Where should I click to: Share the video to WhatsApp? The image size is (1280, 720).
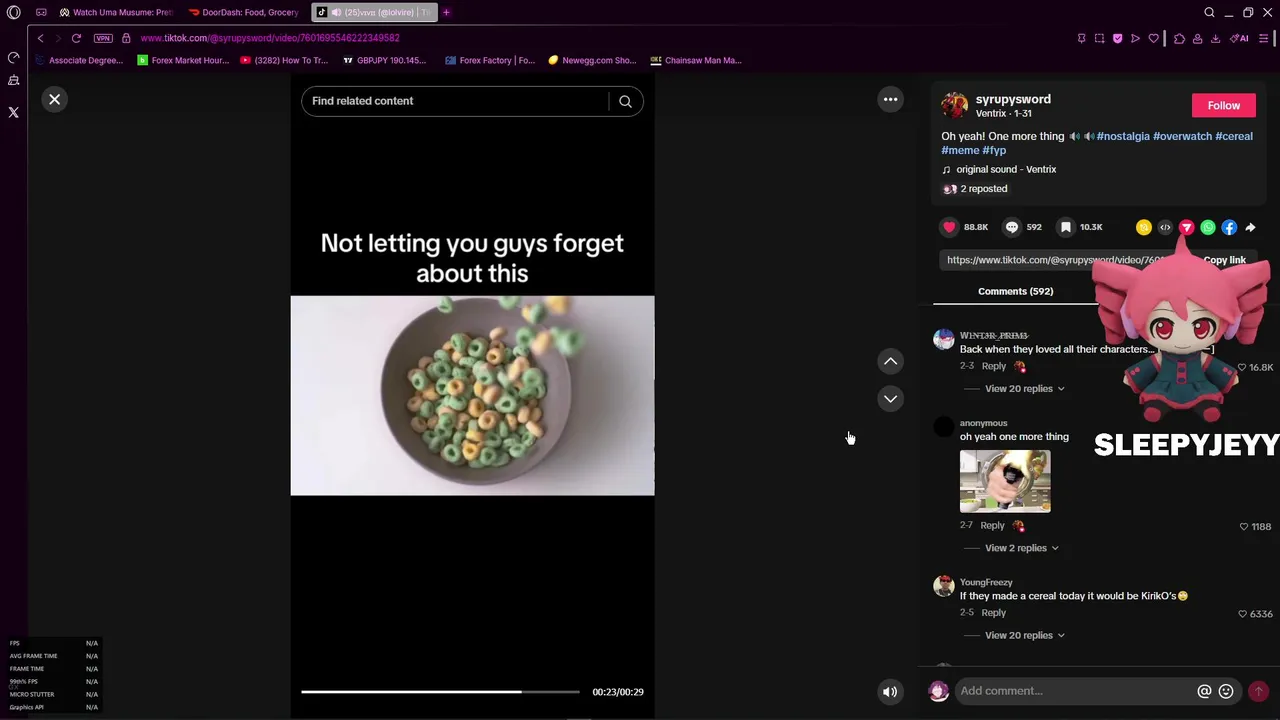click(x=1208, y=227)
